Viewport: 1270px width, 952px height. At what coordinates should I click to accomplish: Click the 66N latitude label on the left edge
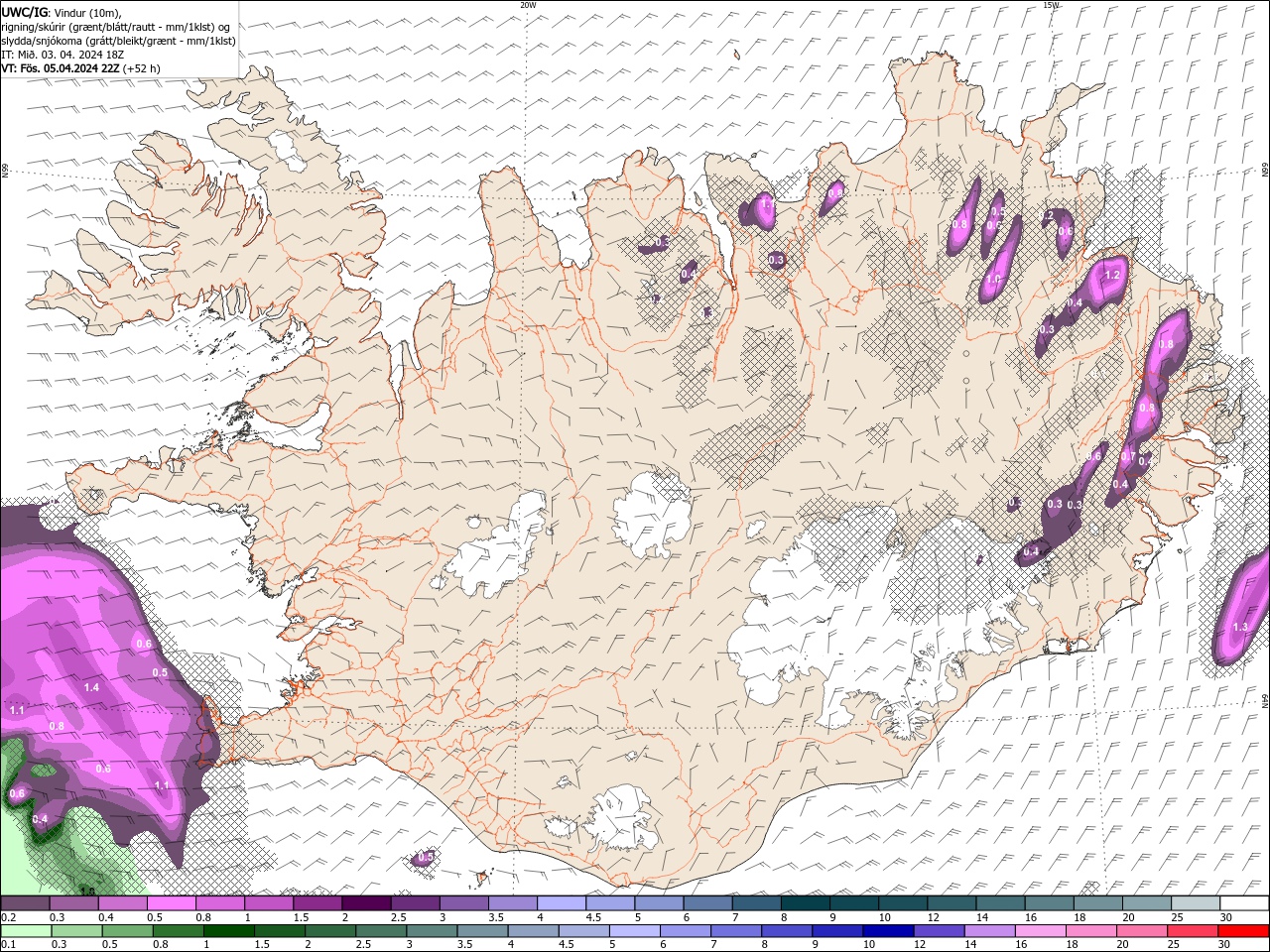pos(5,172)
